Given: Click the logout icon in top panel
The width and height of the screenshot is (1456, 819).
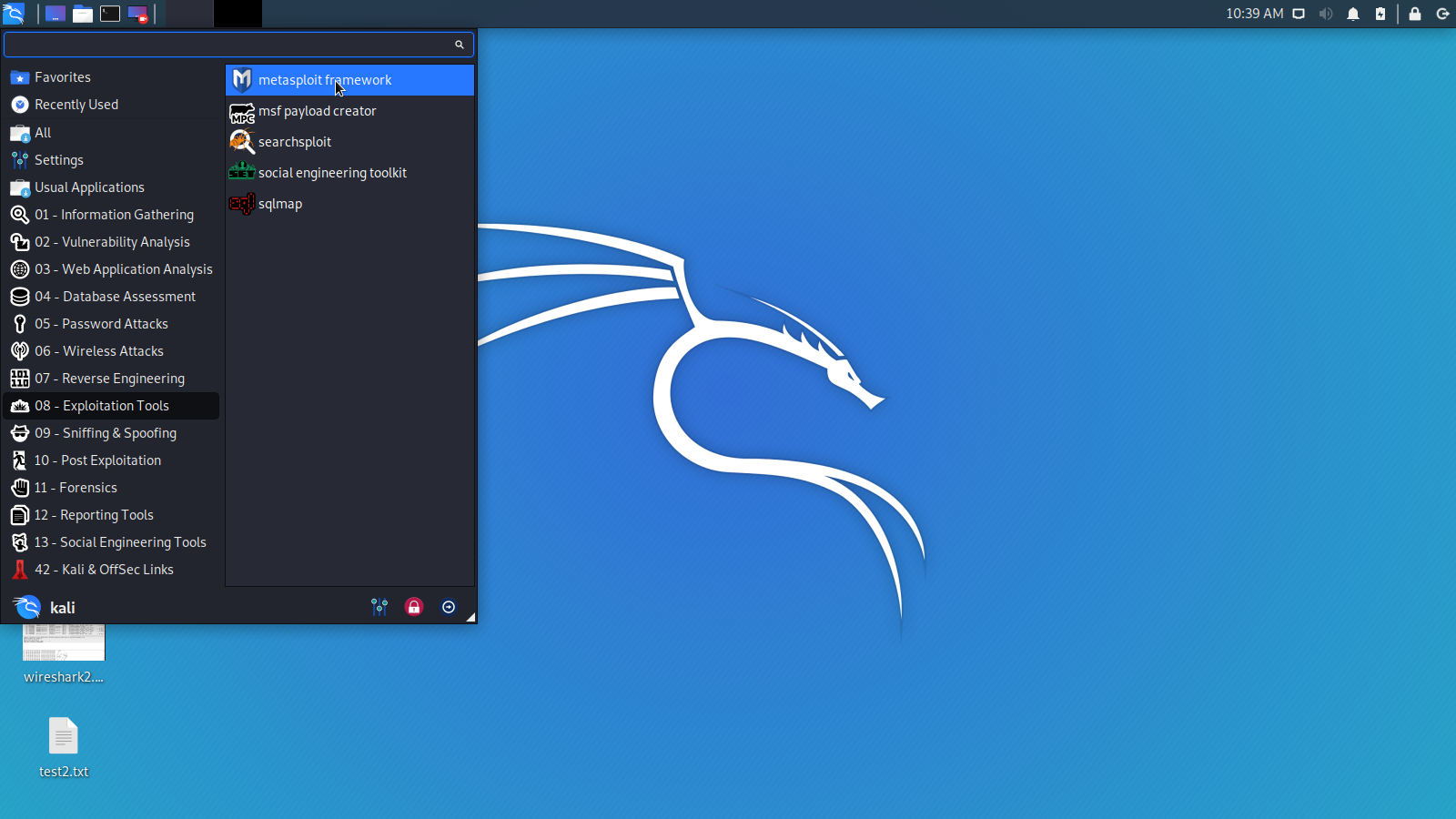Looking at the screenshot, I should tap(1442, 14).
